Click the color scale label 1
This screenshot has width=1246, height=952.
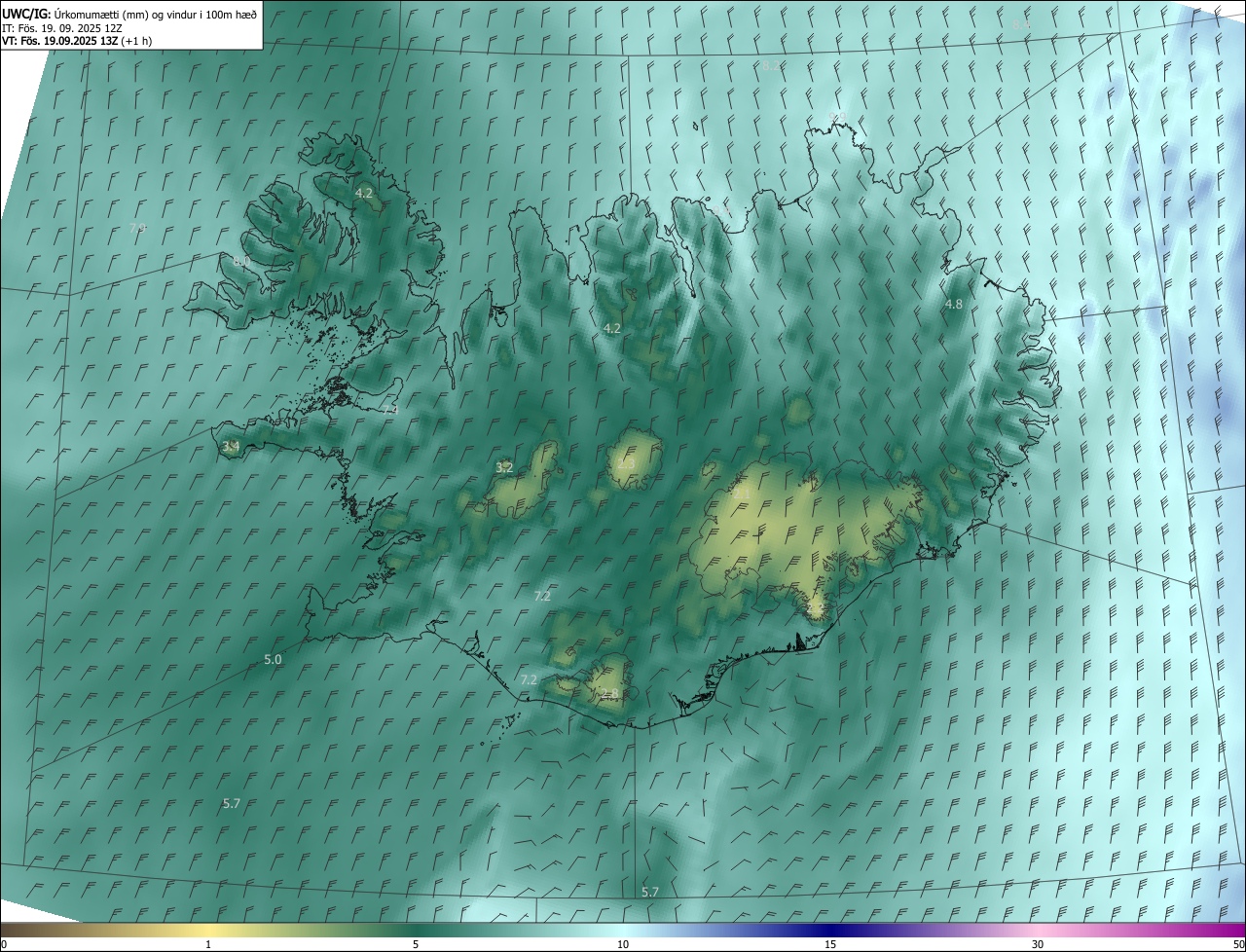click(208, 944)
